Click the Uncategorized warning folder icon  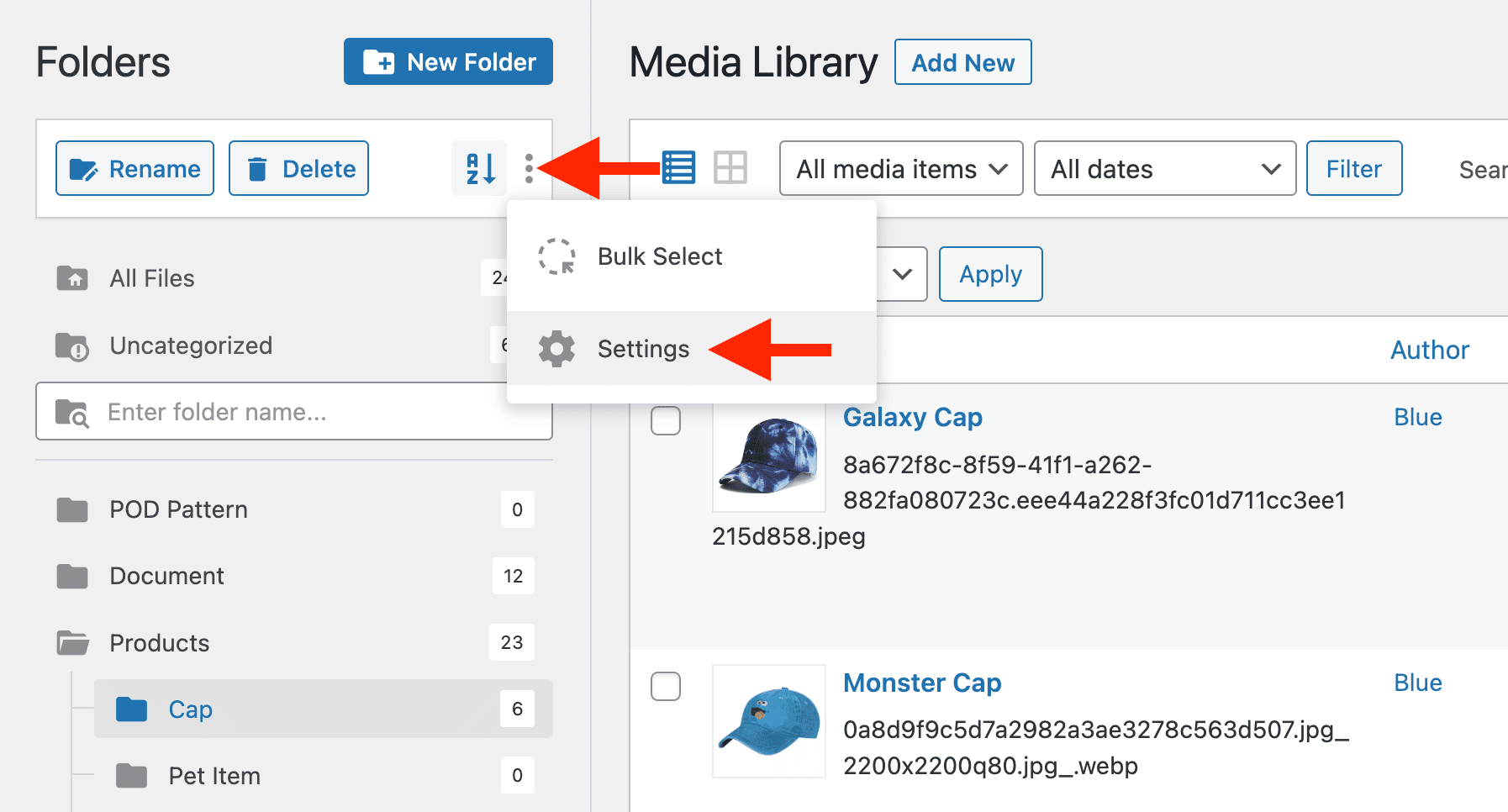click(71, 345)
